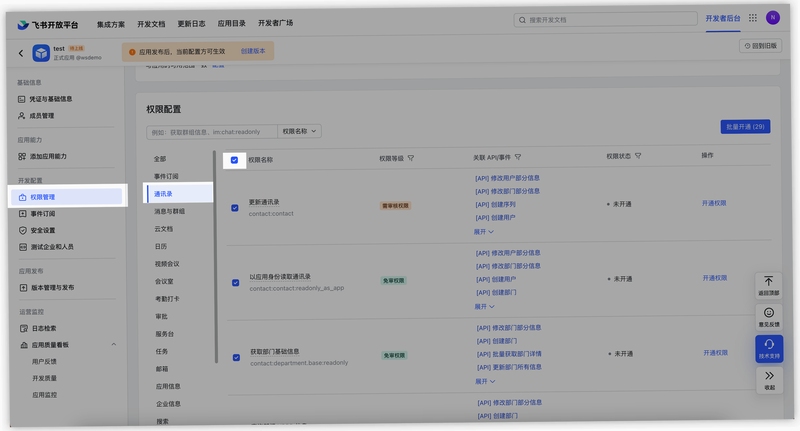Uncheck the 获取部门基础信息 checkbox
The width and height of the screenshot is (800, 431).
coord(236,358)
